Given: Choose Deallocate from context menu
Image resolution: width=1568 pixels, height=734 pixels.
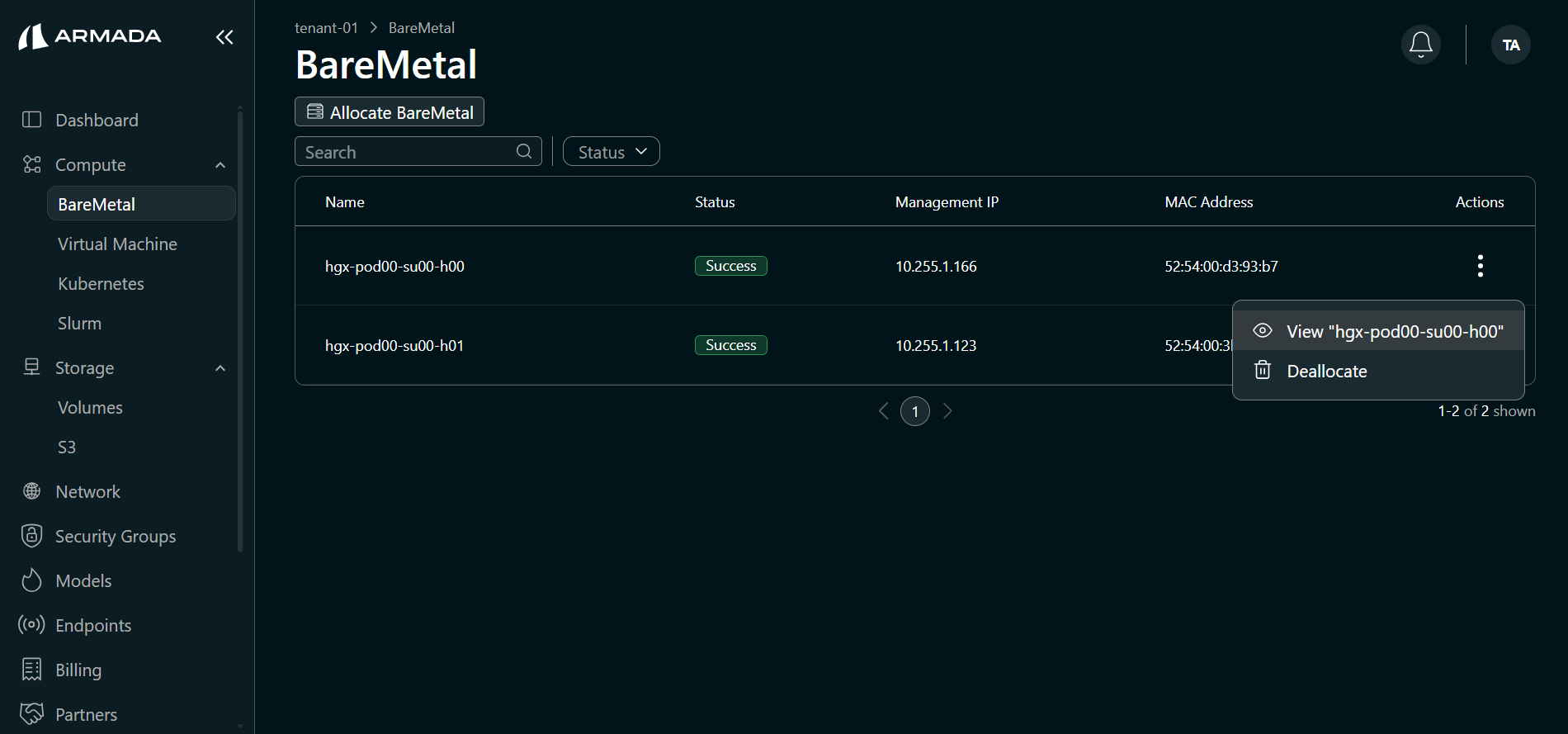Looking at the screenshot, I should (1378, 371).
